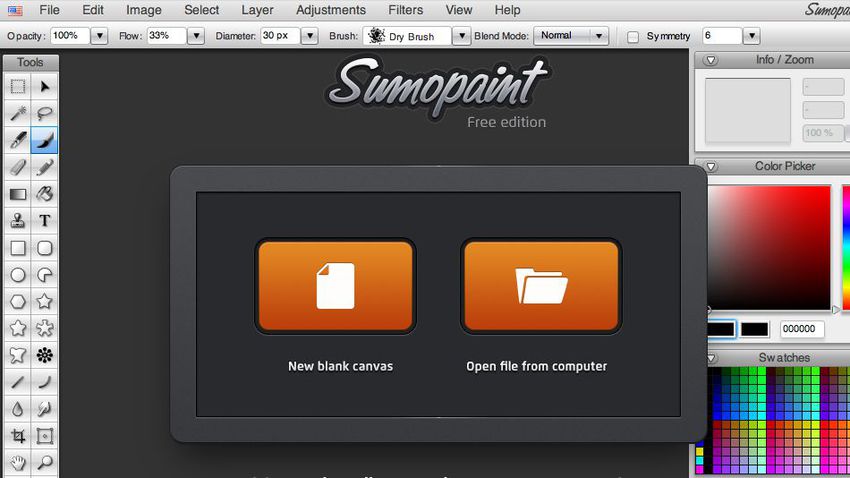The width and height of the screenshot is (850, 478).
Task: Select the Free Transform tool
Action: pyautogui.click(x=44, y=436)
